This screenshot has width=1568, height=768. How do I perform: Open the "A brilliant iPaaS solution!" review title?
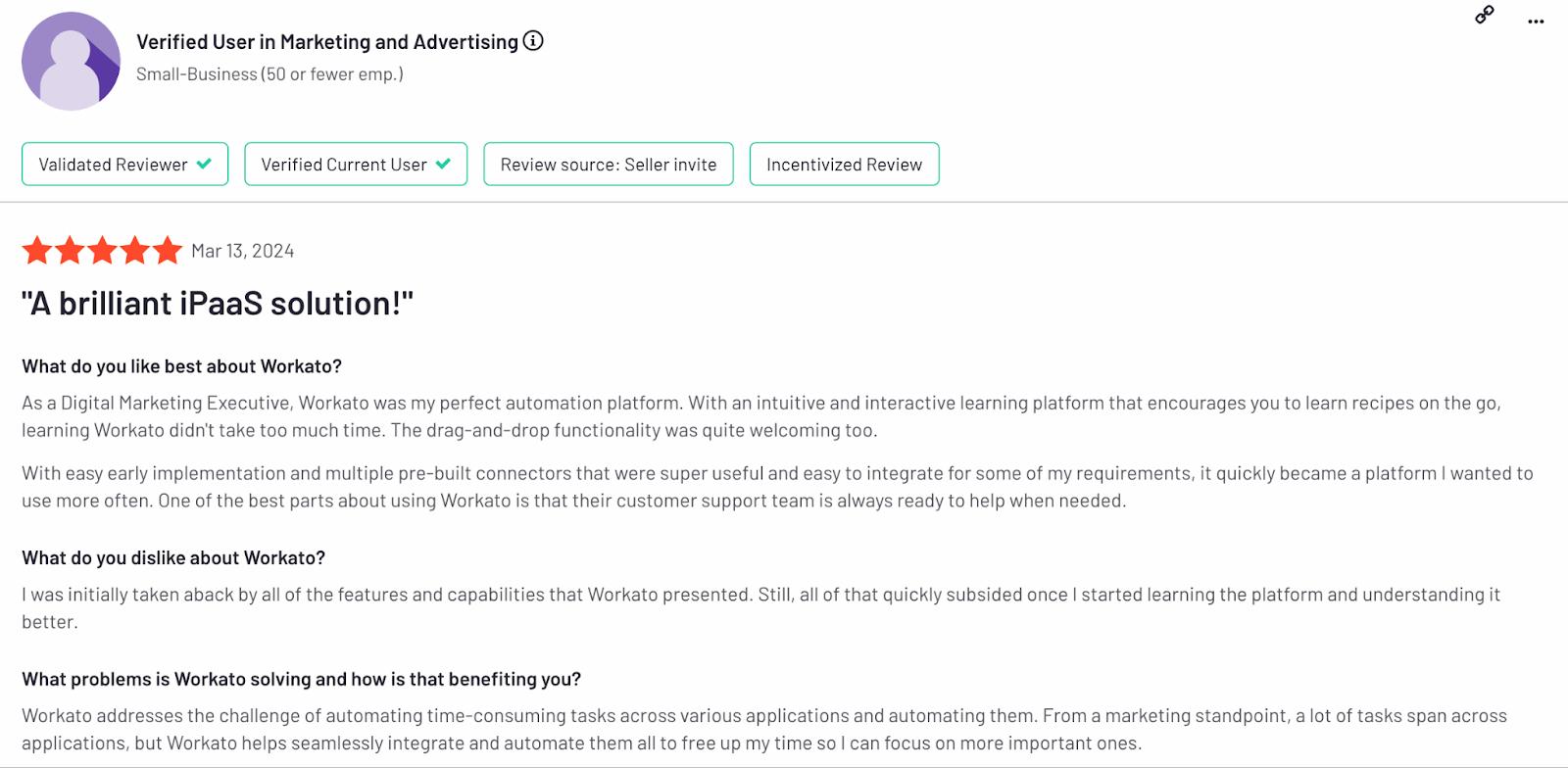pyautogui.click(x=218, y=304)
